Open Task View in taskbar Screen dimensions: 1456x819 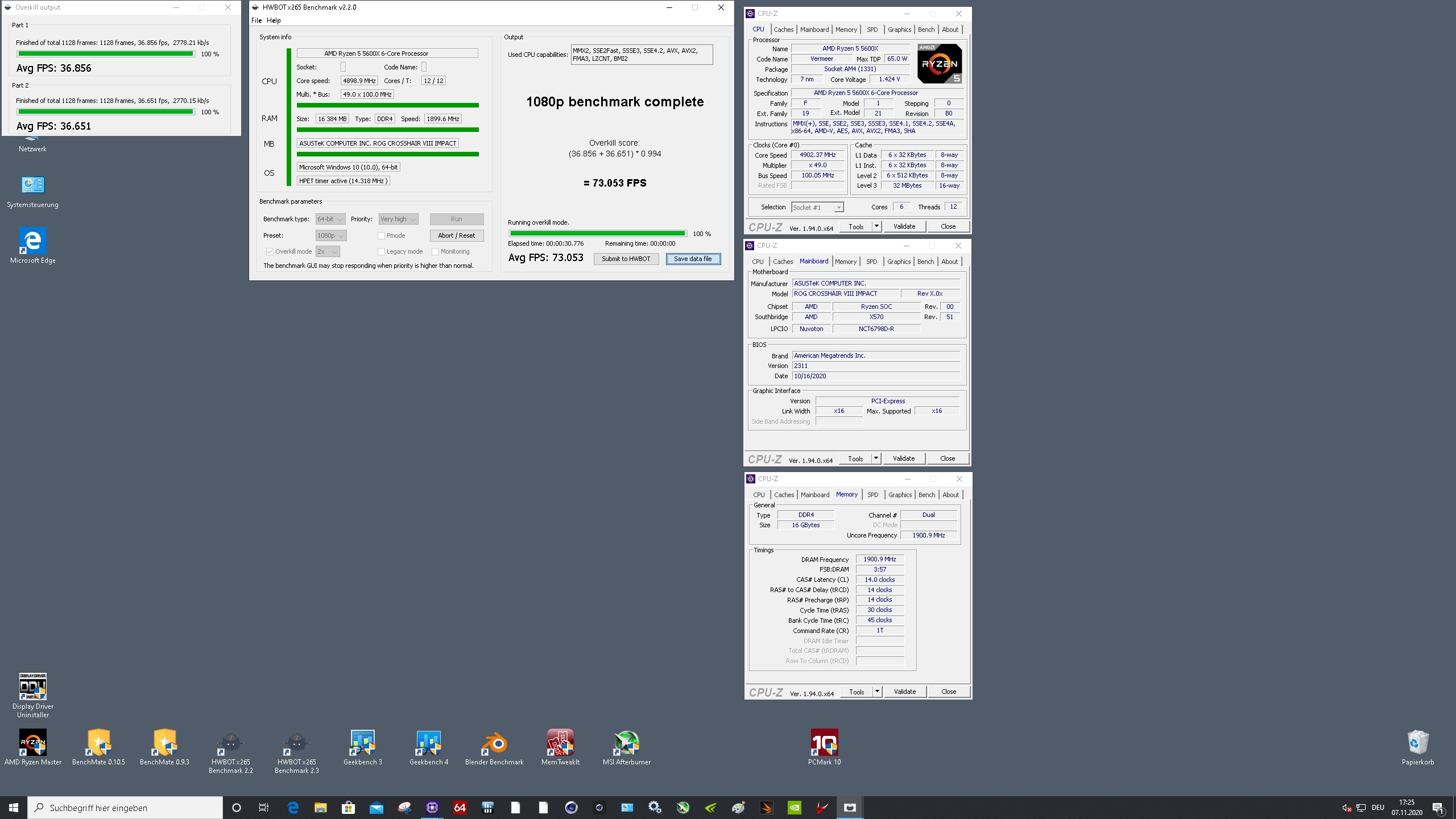[264, 808]
